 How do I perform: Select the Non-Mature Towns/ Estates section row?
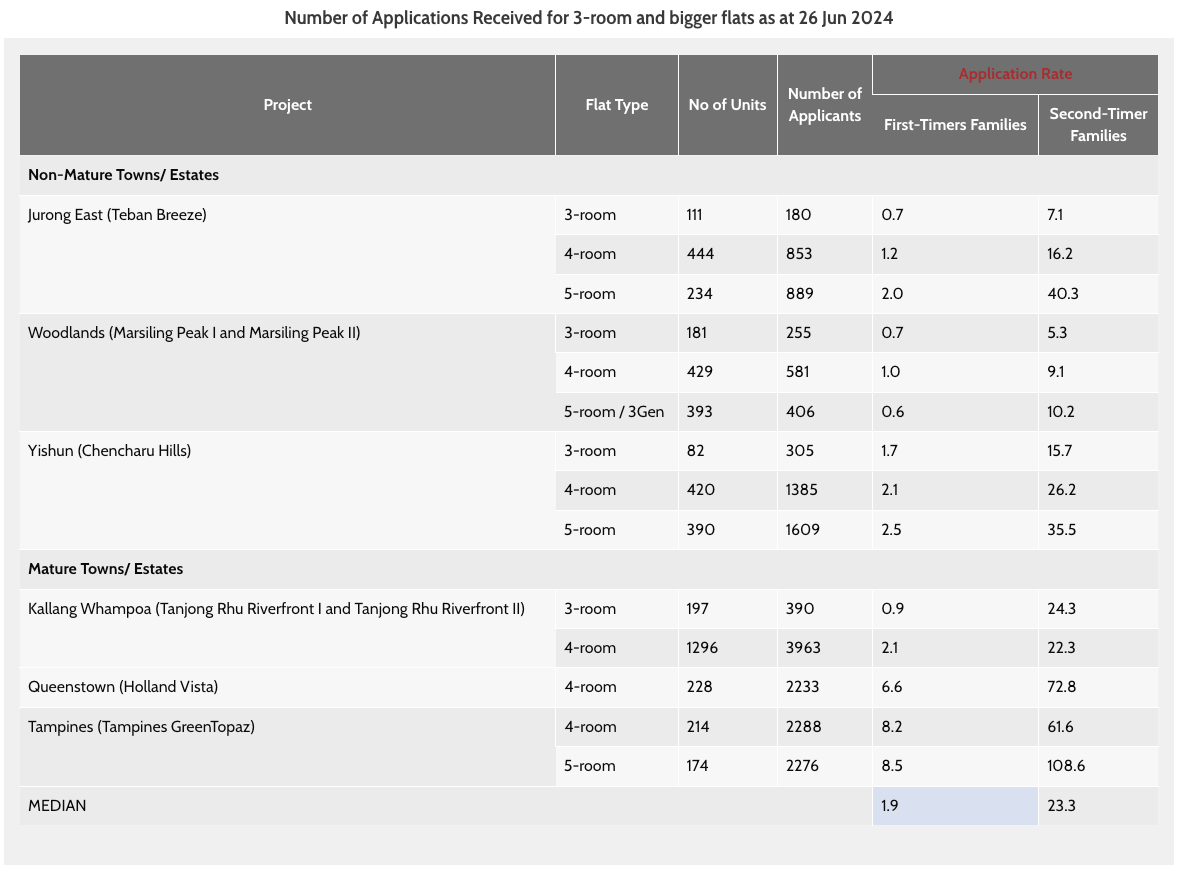click(588, 175)
